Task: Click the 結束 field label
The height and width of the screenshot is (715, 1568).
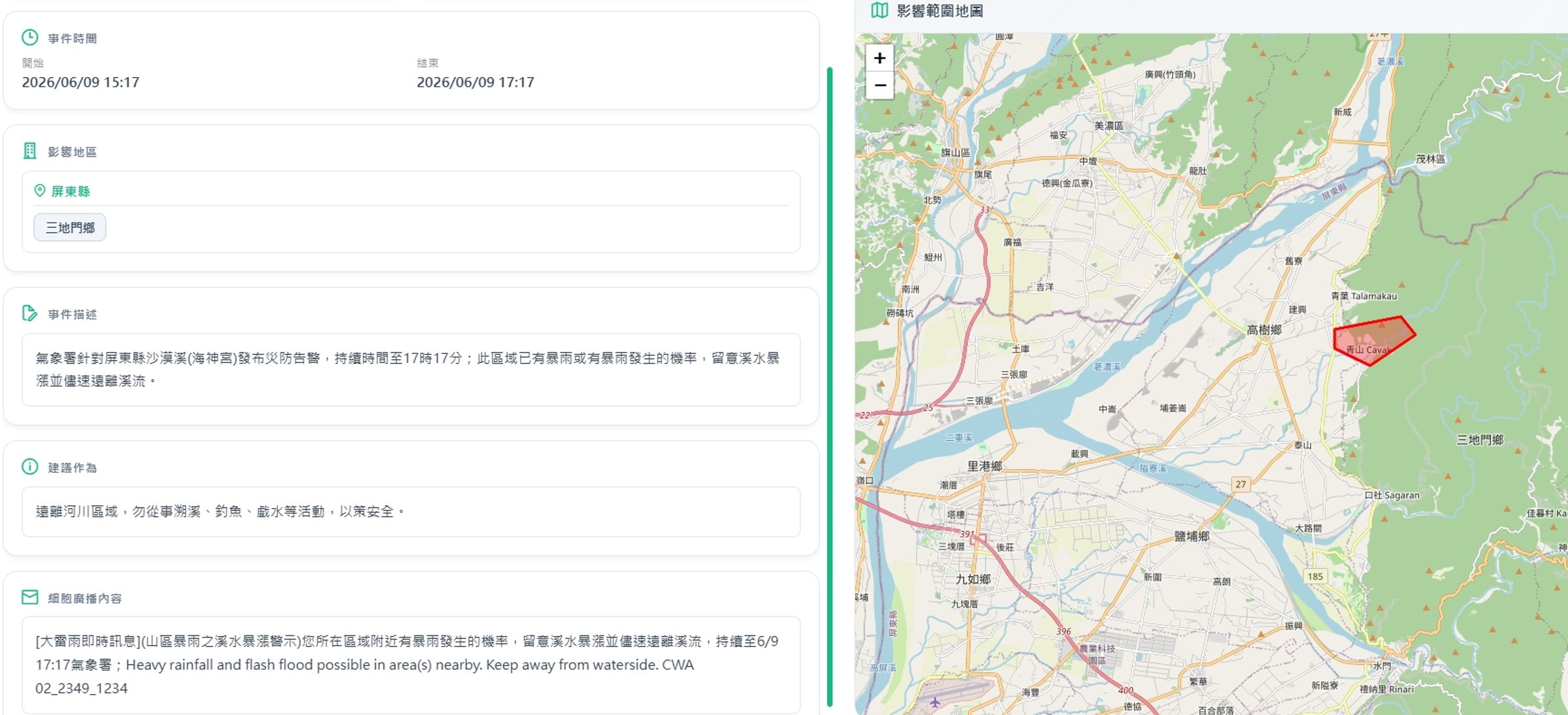Action: tap(428, 63)
